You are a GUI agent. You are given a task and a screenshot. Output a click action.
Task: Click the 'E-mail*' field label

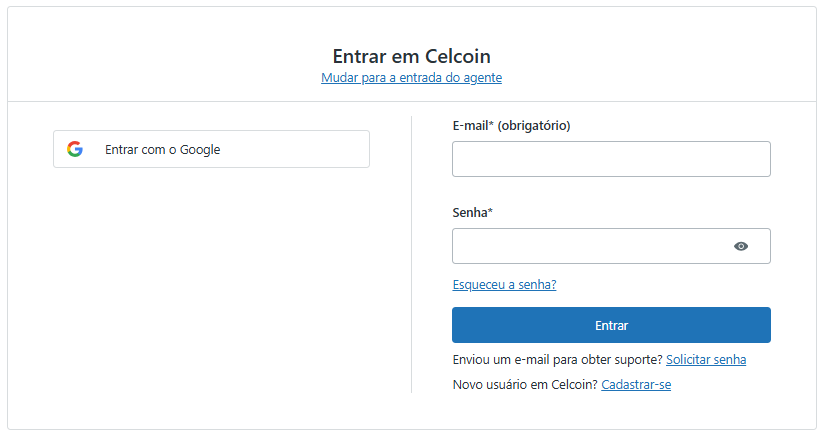click(x=472, y=125)
